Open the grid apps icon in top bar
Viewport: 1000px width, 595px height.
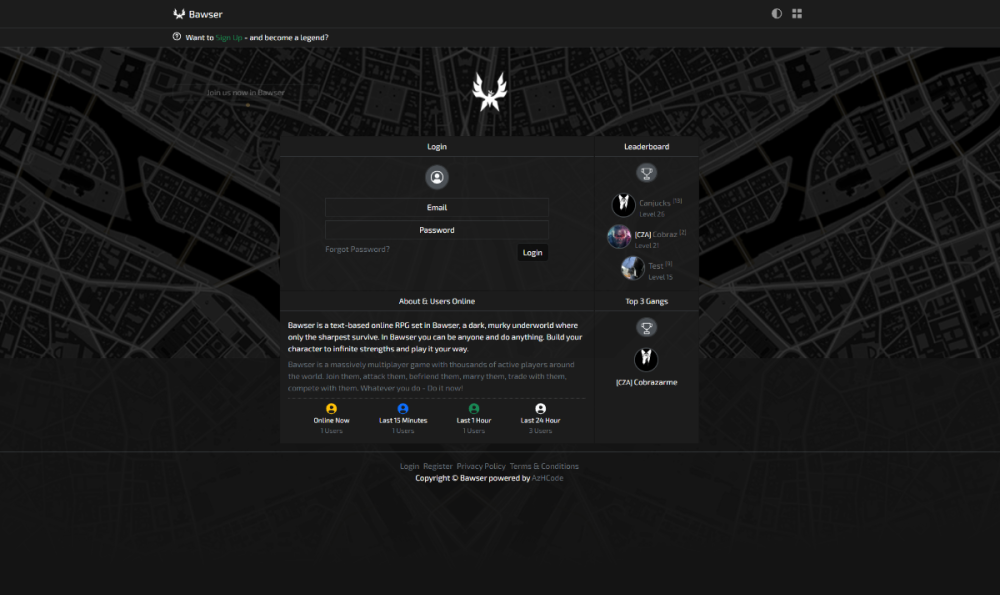[797, 13]
